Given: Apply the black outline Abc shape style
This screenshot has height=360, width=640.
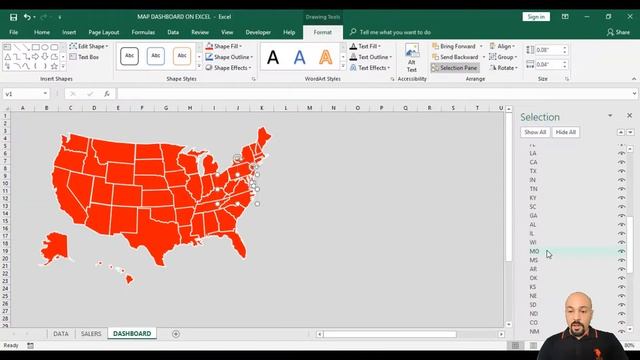Looking at the screenshot, I should 129,56.
